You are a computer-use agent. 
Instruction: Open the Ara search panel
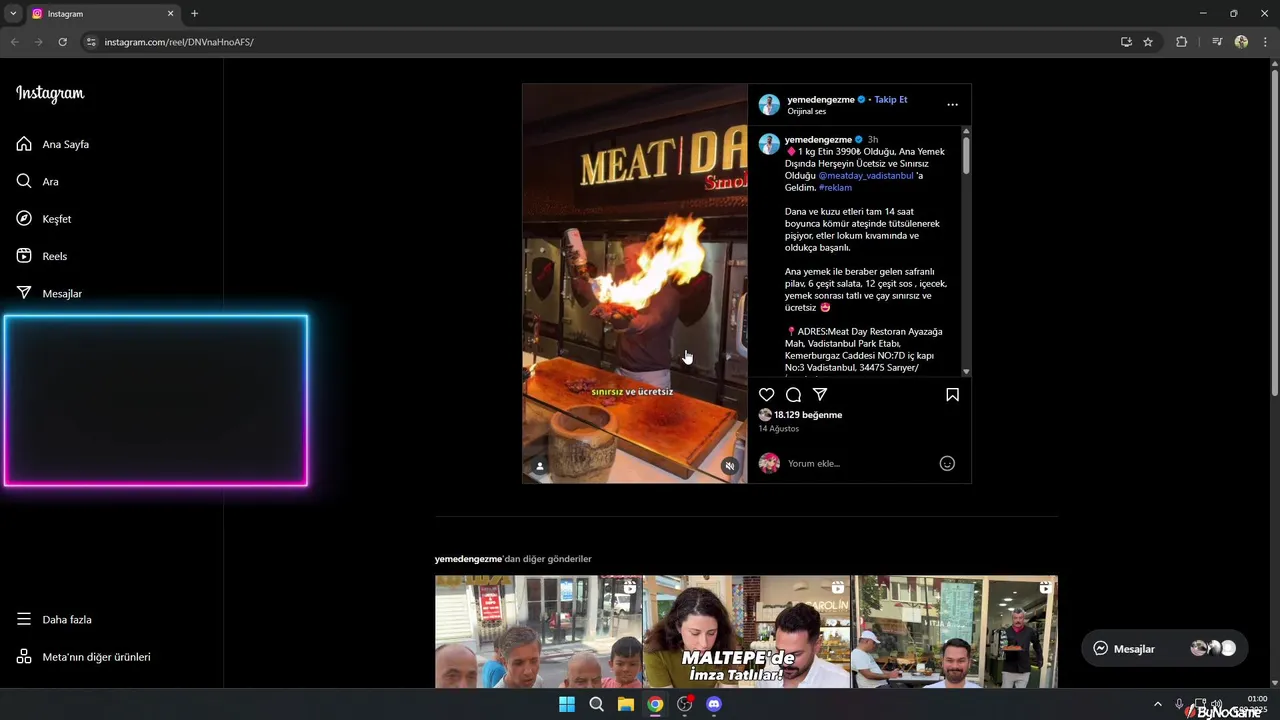[x=37, y=181]
